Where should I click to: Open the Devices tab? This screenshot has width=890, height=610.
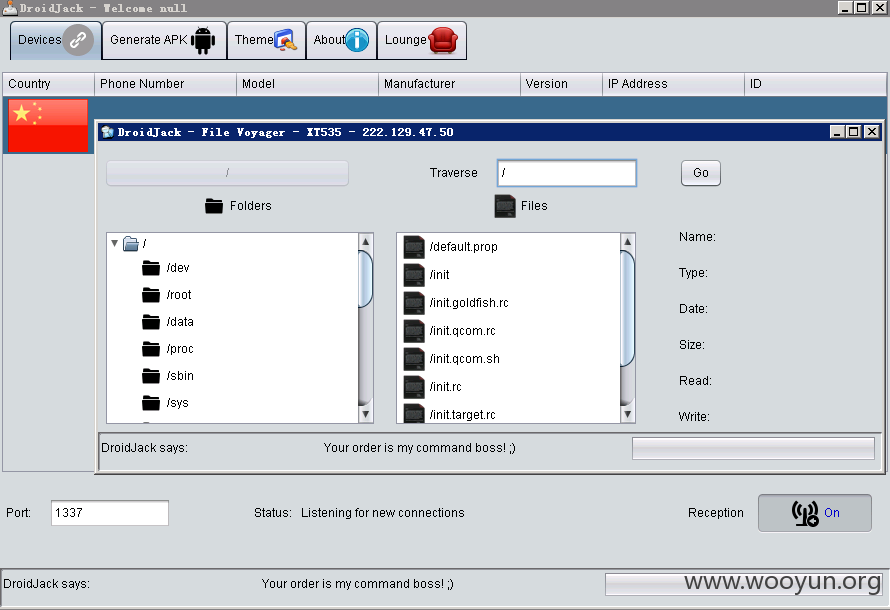tap(56, 40)
